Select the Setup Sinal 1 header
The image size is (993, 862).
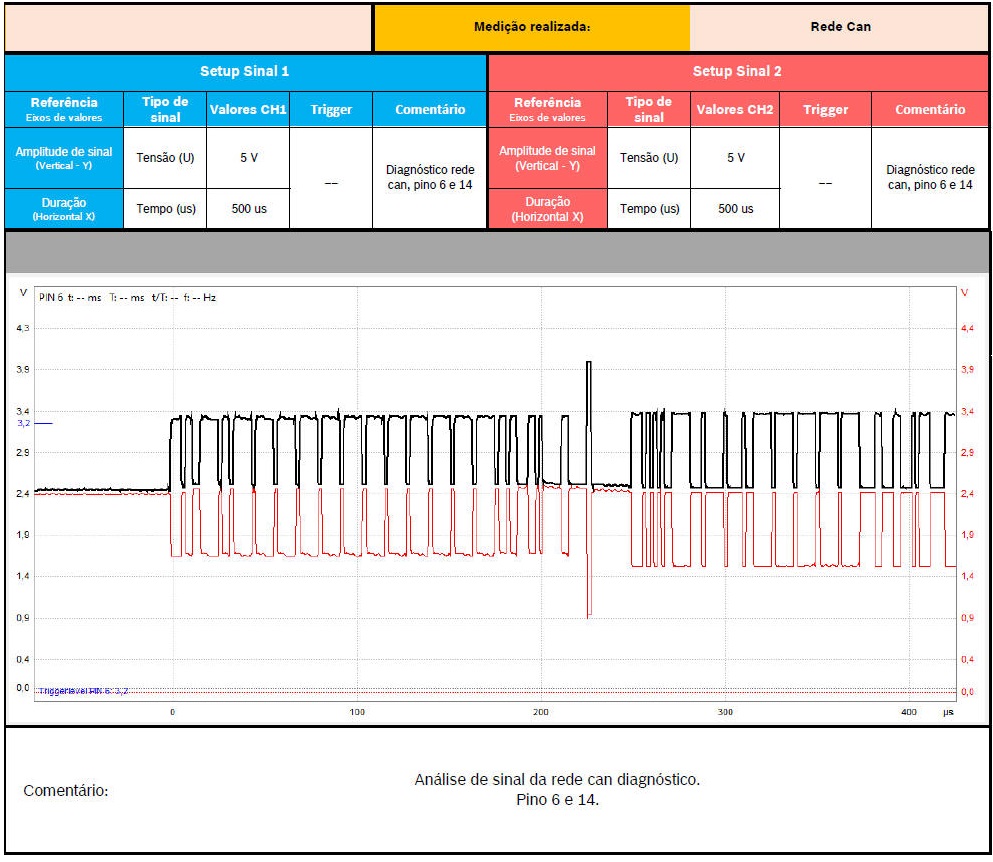click(245, 71)
